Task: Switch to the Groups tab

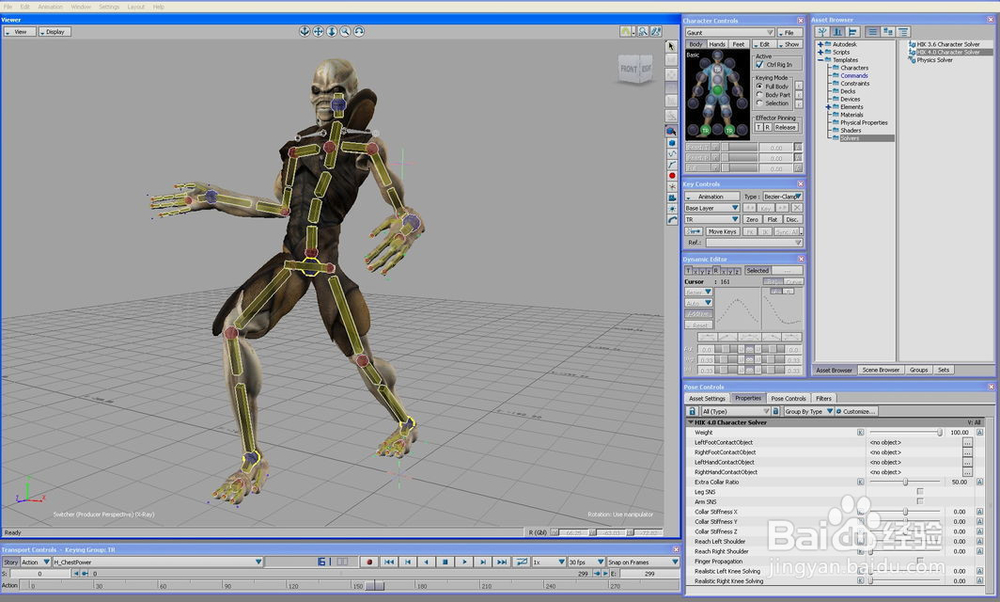Action: (x=918, y=370)
